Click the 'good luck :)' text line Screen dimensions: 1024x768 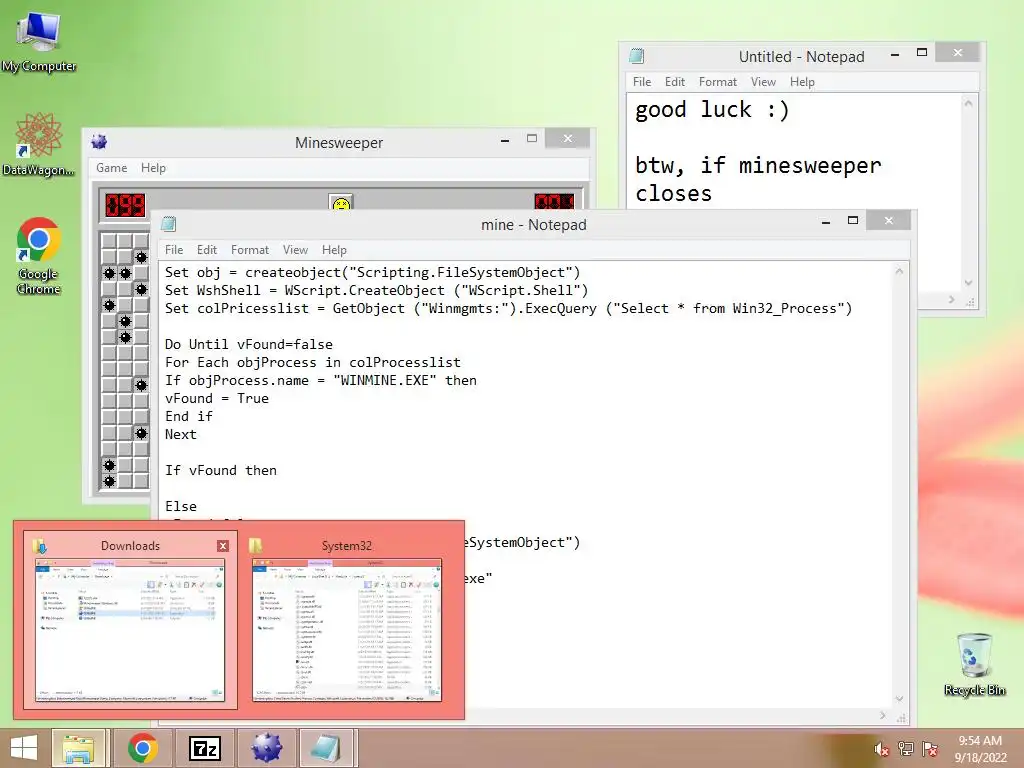[x=712, y=110]
